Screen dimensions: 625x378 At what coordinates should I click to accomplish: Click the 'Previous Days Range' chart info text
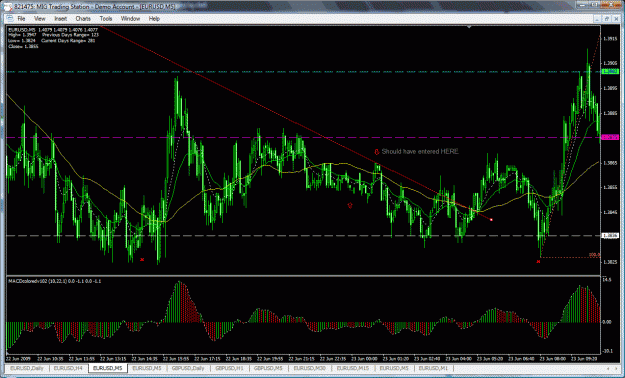[70, 35]
